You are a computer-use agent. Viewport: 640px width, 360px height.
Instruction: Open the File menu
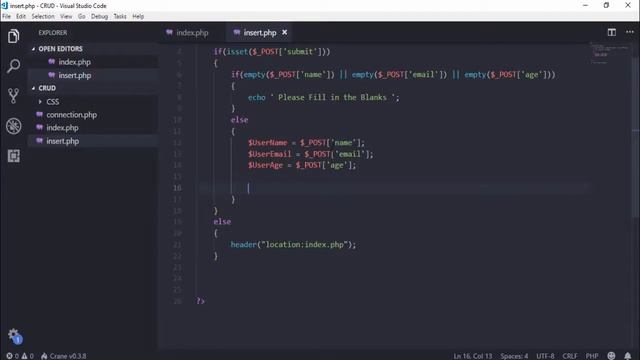(7, 16)
